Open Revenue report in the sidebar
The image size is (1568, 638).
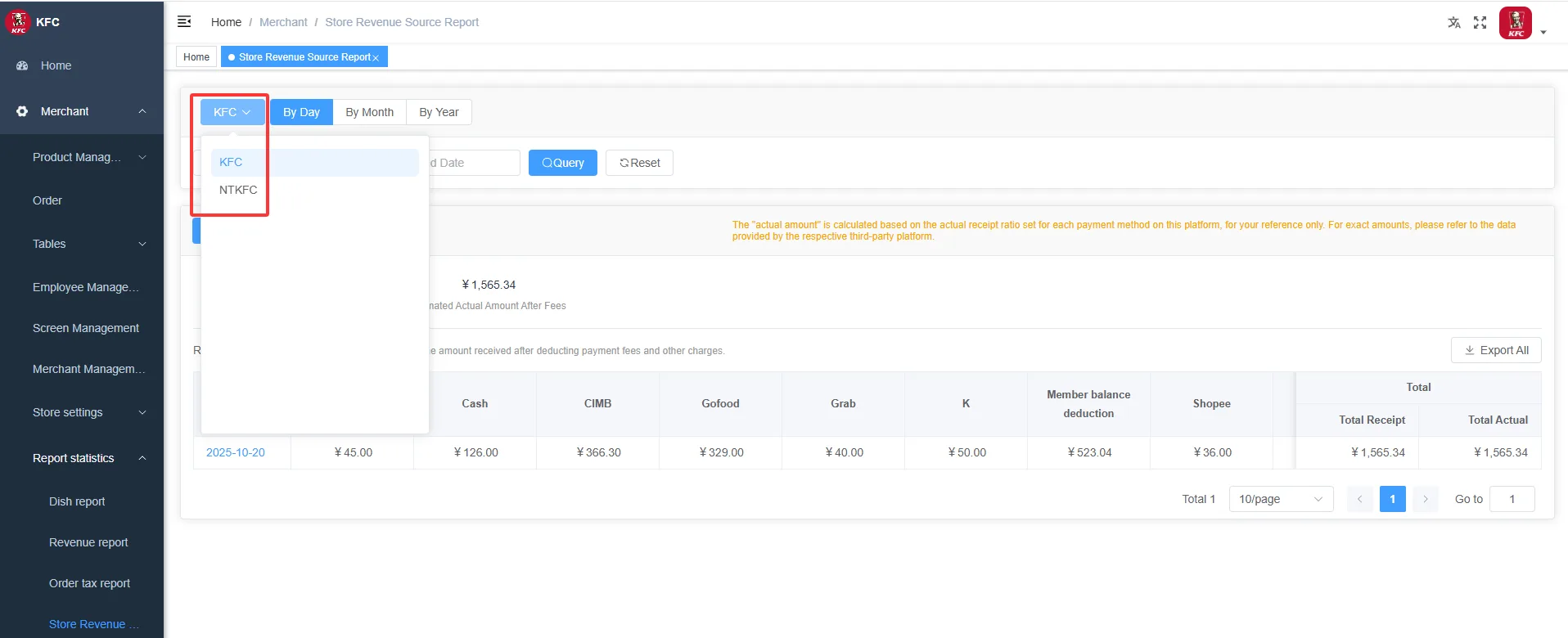(x=82, y=542)
